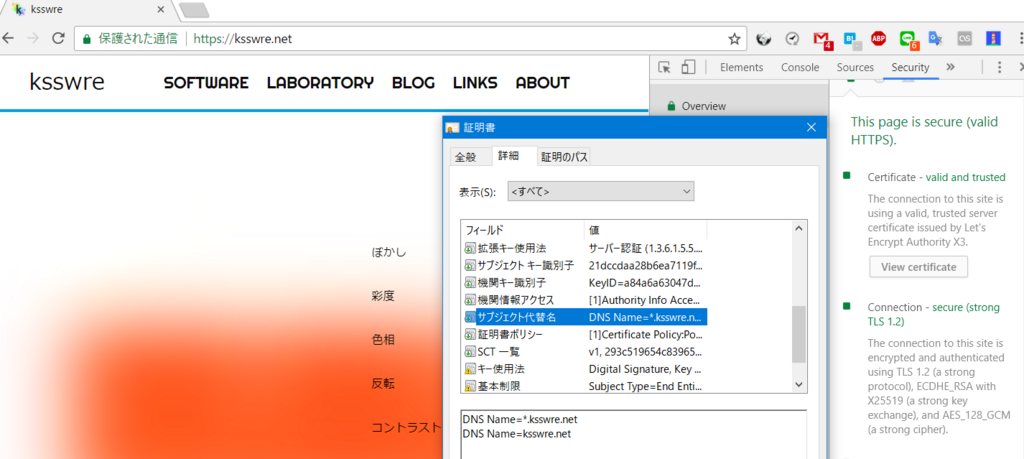Open the ABOUT navigation link

click(x=543, y=83)
